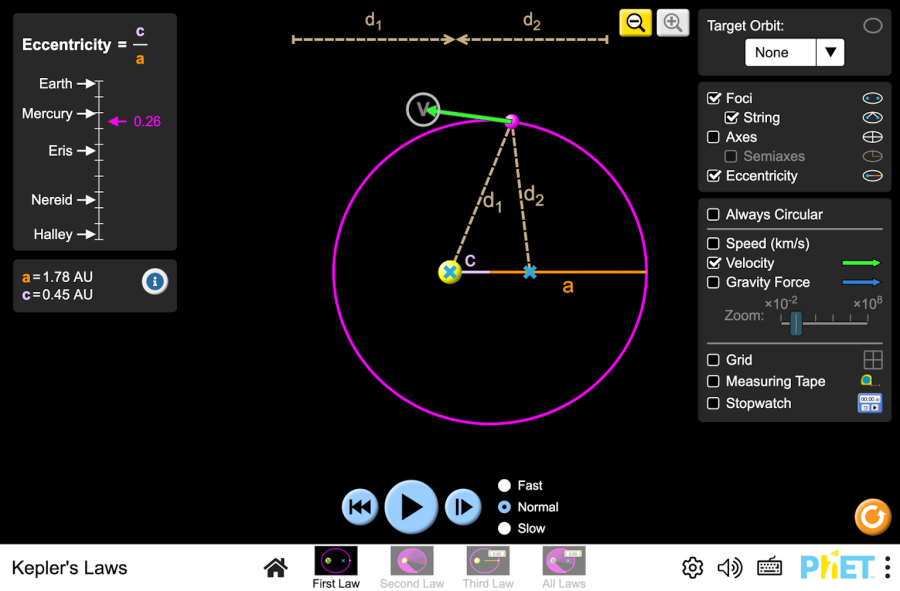Screen dimensions: 900x591
Task: Step forward one frame
Action: (x=462, y=507)
